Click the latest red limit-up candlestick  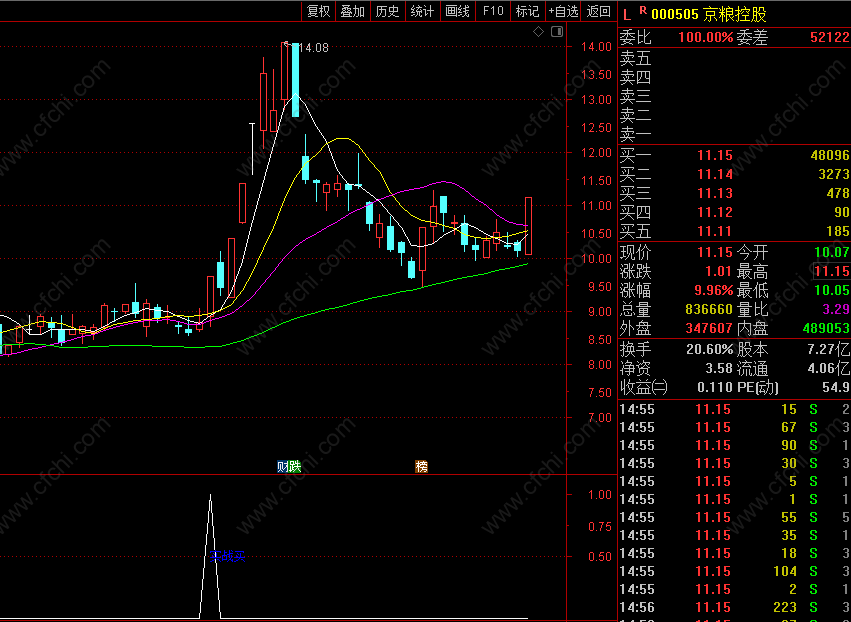tap(529, 226)
